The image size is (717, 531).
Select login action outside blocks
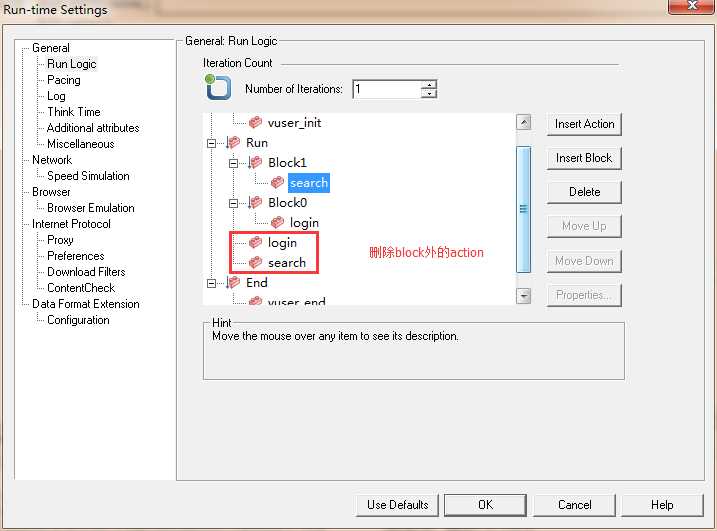(x=282, y=242)
